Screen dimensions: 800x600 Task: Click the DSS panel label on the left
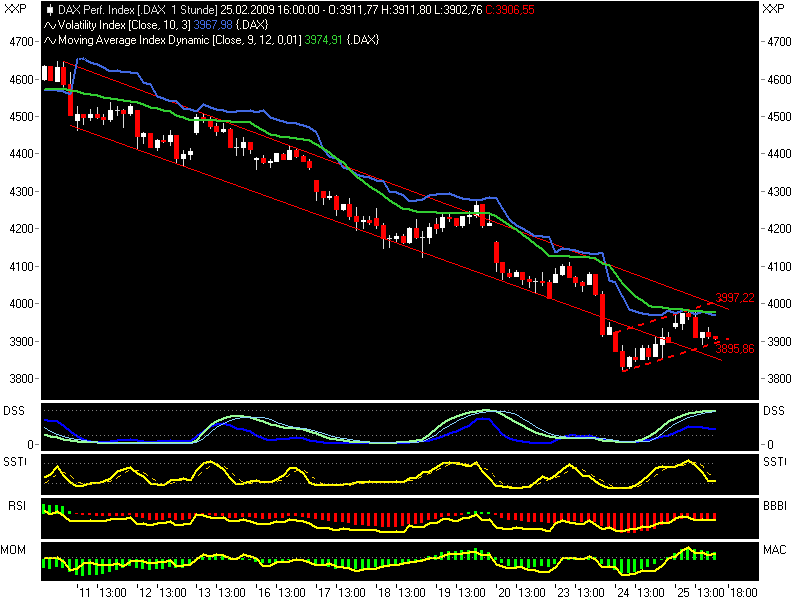point(14,408)
